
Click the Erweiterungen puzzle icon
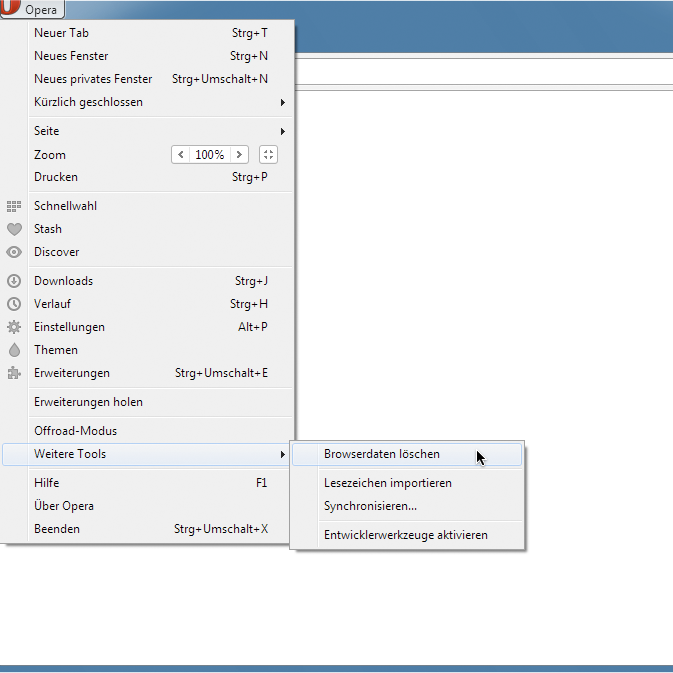[14, 373]
